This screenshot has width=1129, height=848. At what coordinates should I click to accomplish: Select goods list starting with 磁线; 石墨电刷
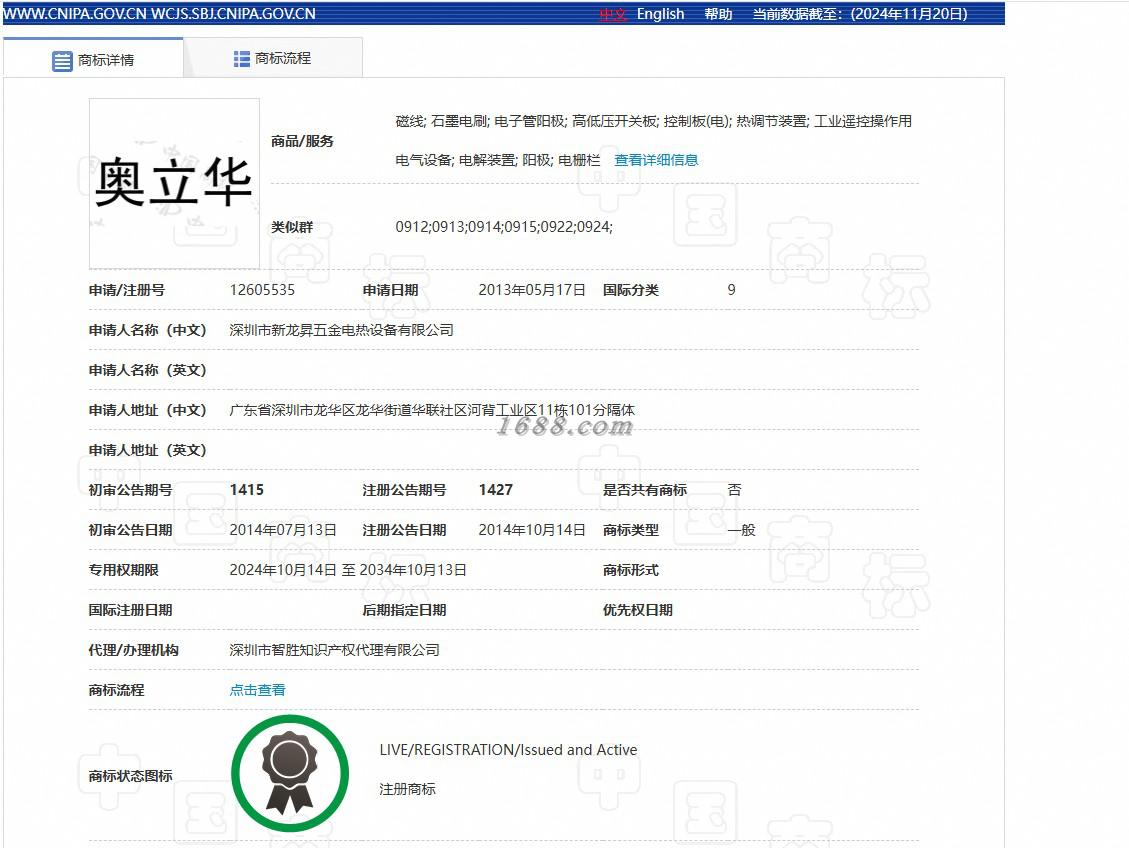pyautogui.click(x=654, y=121)
